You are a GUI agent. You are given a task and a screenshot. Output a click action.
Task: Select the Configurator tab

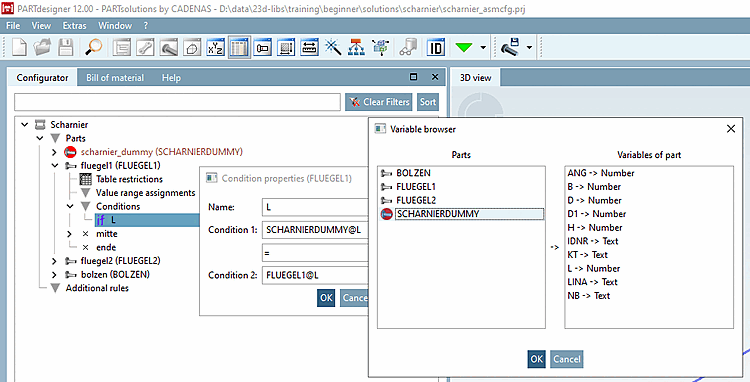coord(42,77)
